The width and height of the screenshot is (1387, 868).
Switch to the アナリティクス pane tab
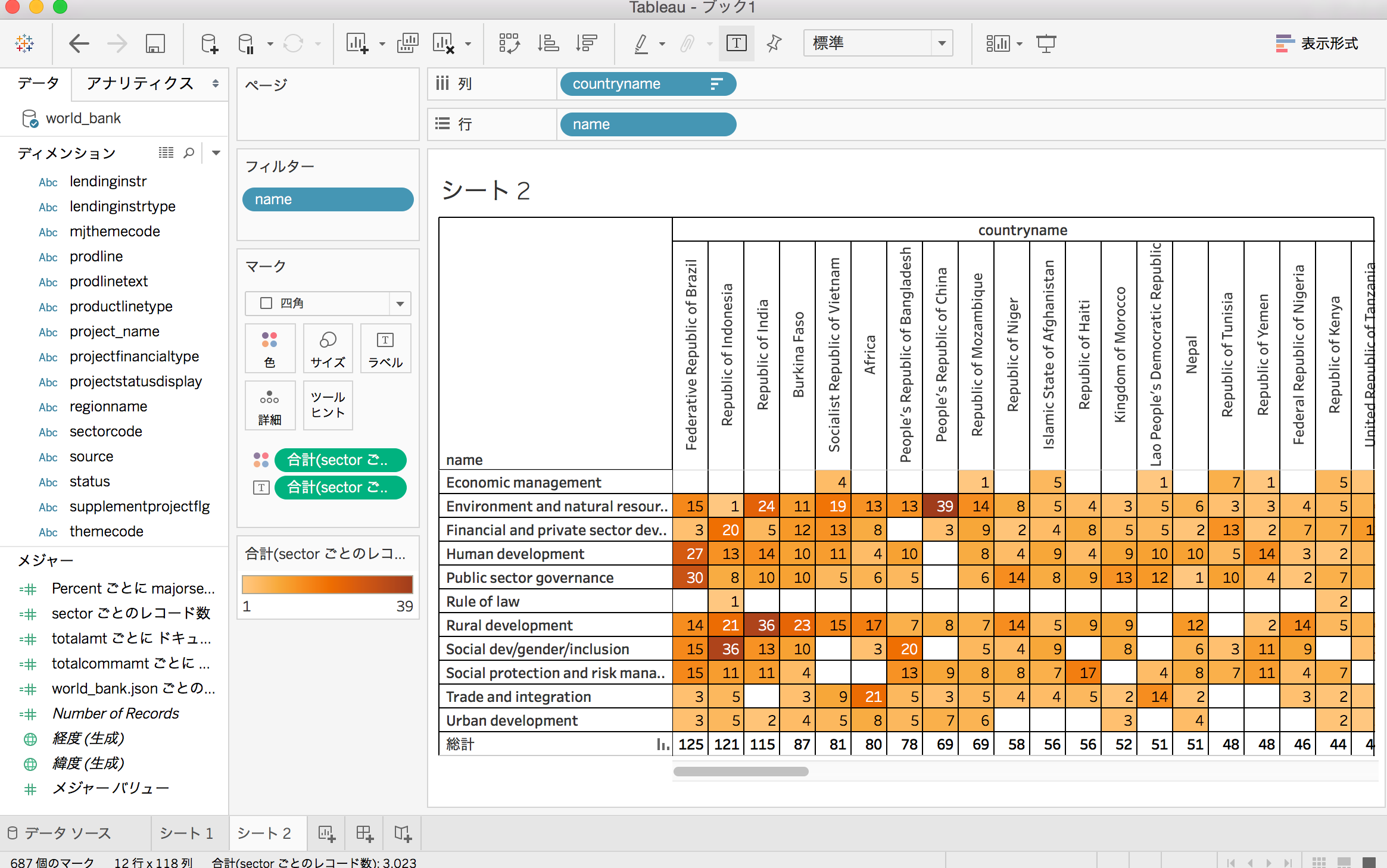click(x=140, y=83)
